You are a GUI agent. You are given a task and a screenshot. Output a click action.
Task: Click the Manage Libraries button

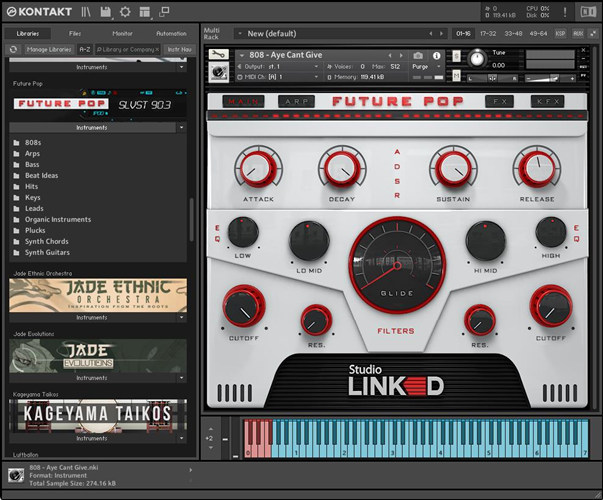[49, 48]
